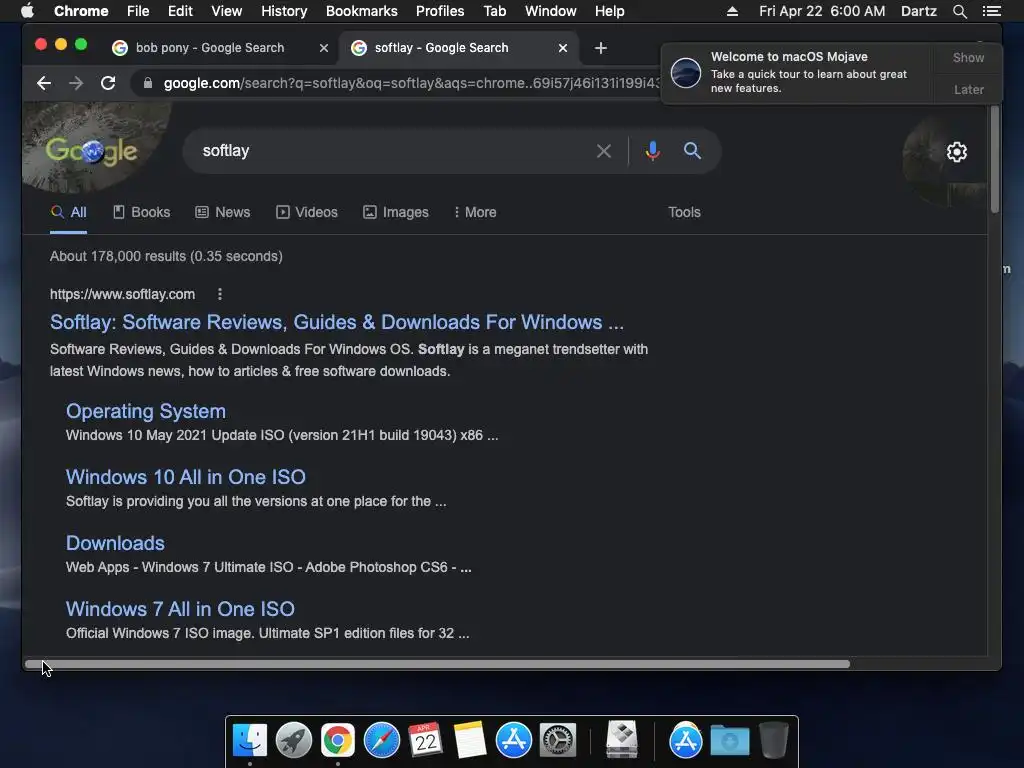Open the Operating System sitelink
This screenshot has height=768, width=1024.
pos(146,411)
